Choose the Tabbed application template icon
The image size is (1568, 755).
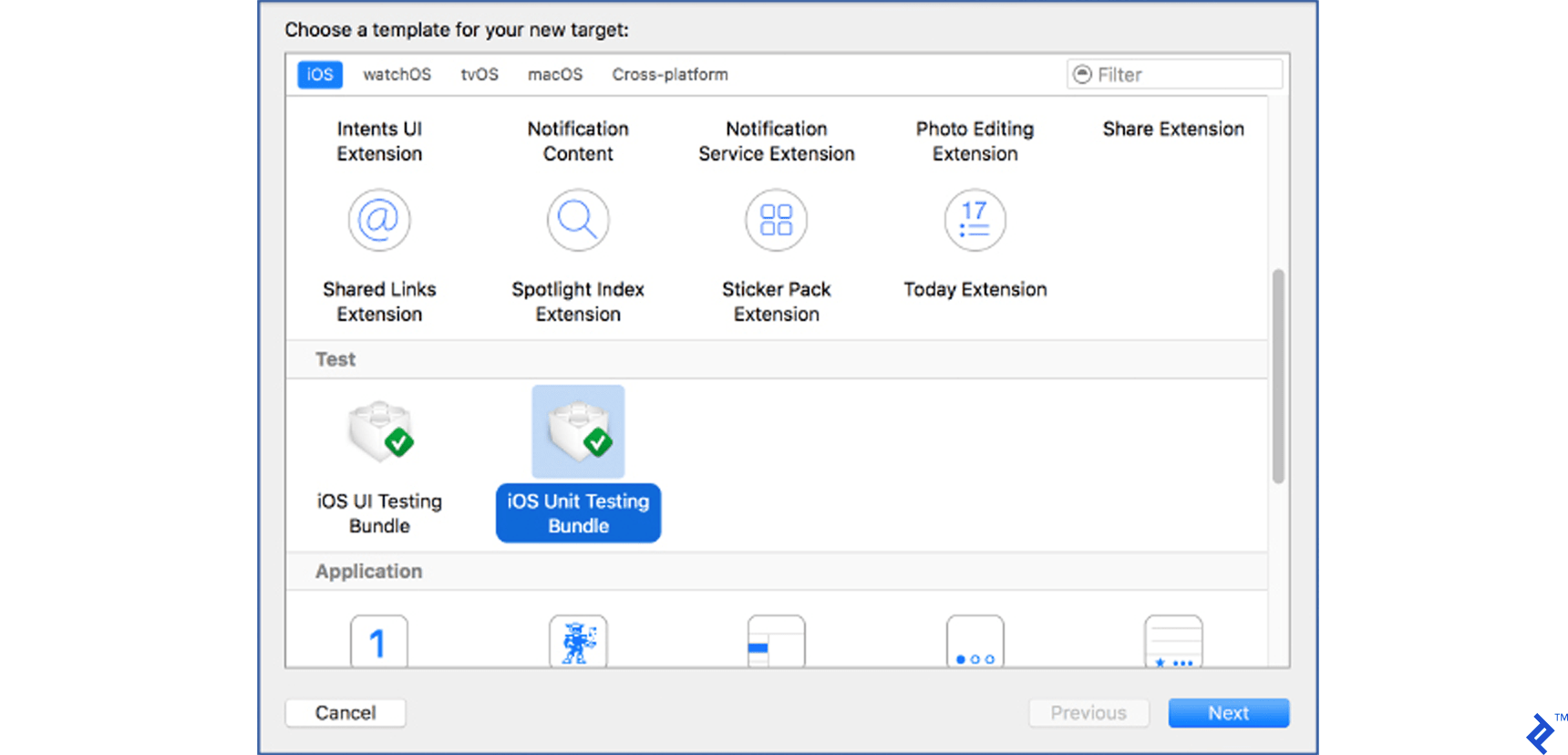(x=1174, y=641)
